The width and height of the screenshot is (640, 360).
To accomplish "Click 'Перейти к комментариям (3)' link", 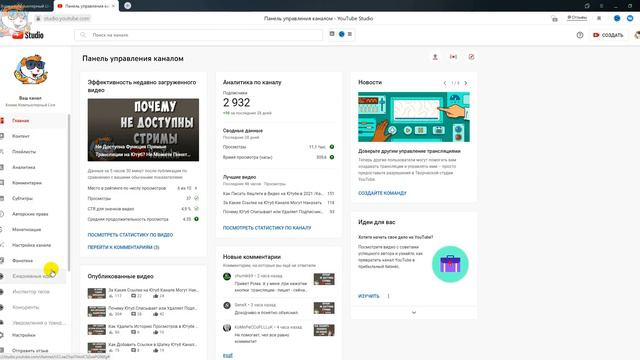I will (123, 247).
